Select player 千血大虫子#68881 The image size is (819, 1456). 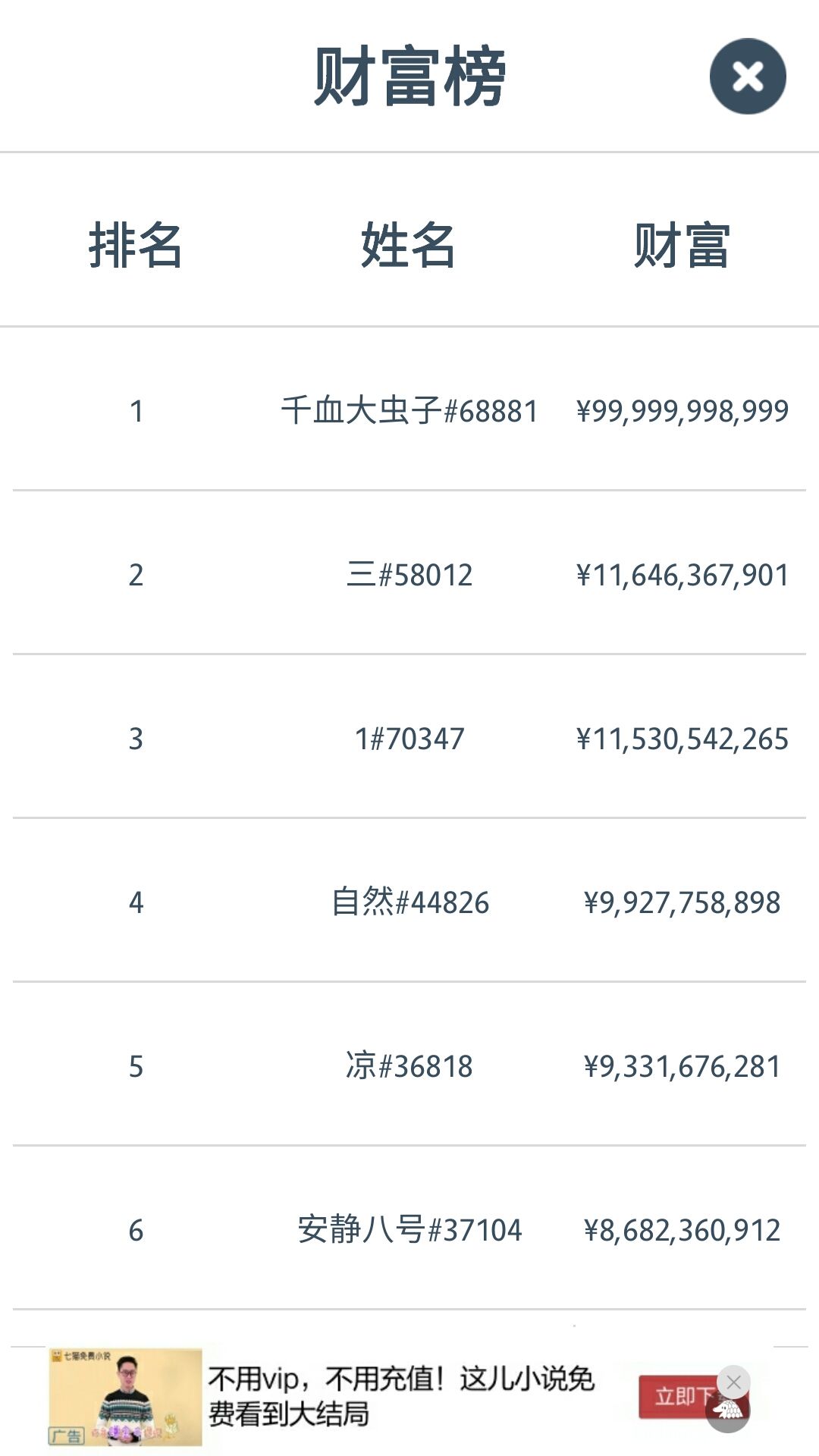[x=409, y=411]
